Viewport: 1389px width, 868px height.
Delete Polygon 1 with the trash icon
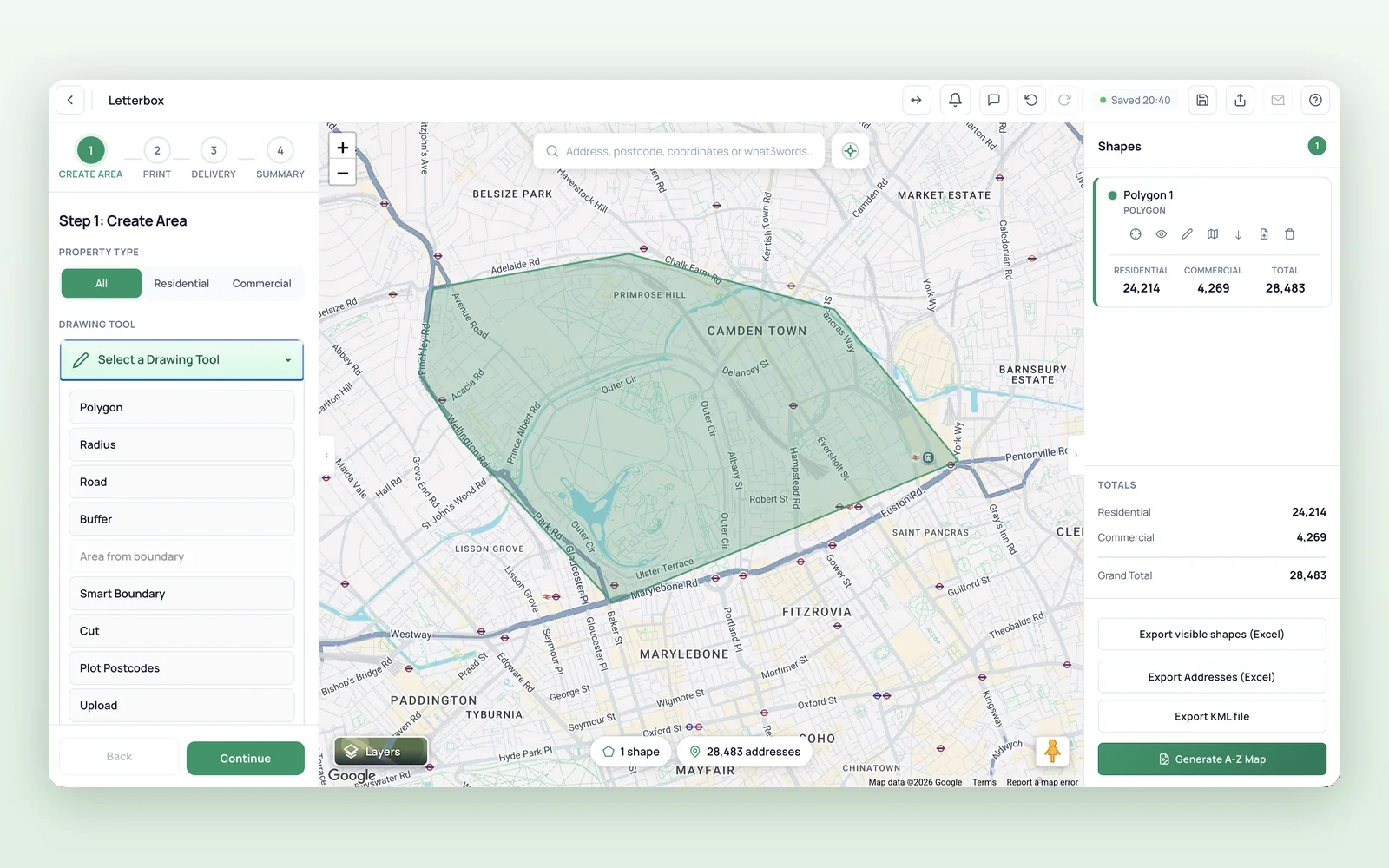pos(1290,234)
